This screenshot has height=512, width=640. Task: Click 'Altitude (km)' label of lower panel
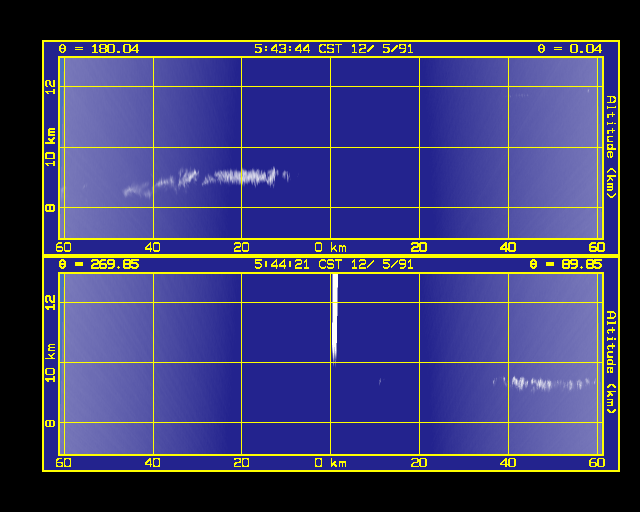click(610, 363)
